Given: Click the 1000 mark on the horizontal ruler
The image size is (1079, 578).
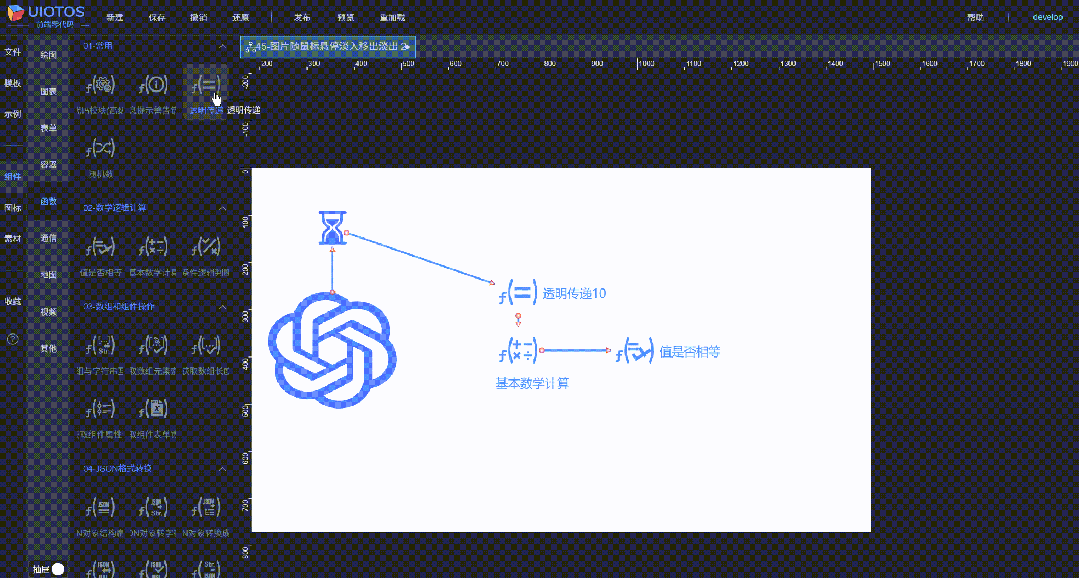Looking at the screenshot, I should [x=645, y=63].
